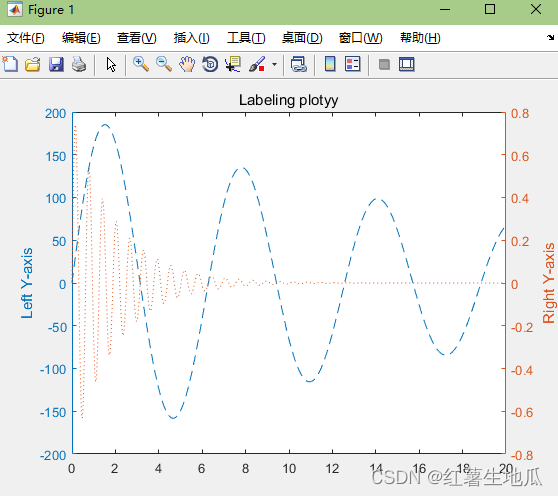The image size is (558, 496).
Task: Enable the Data Cursor tool
Action: 233,64
